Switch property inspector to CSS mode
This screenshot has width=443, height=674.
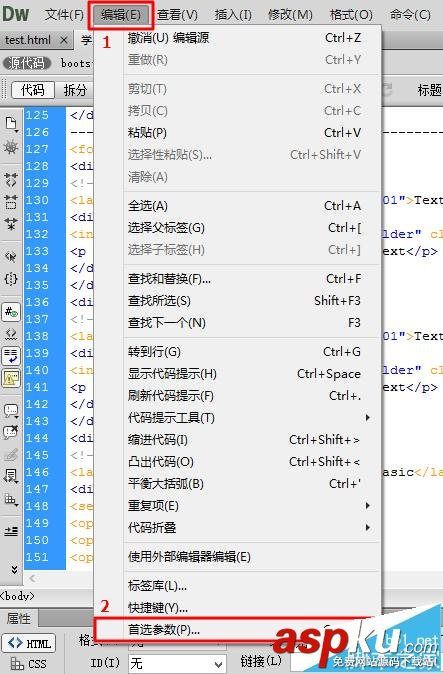point(29,664)
